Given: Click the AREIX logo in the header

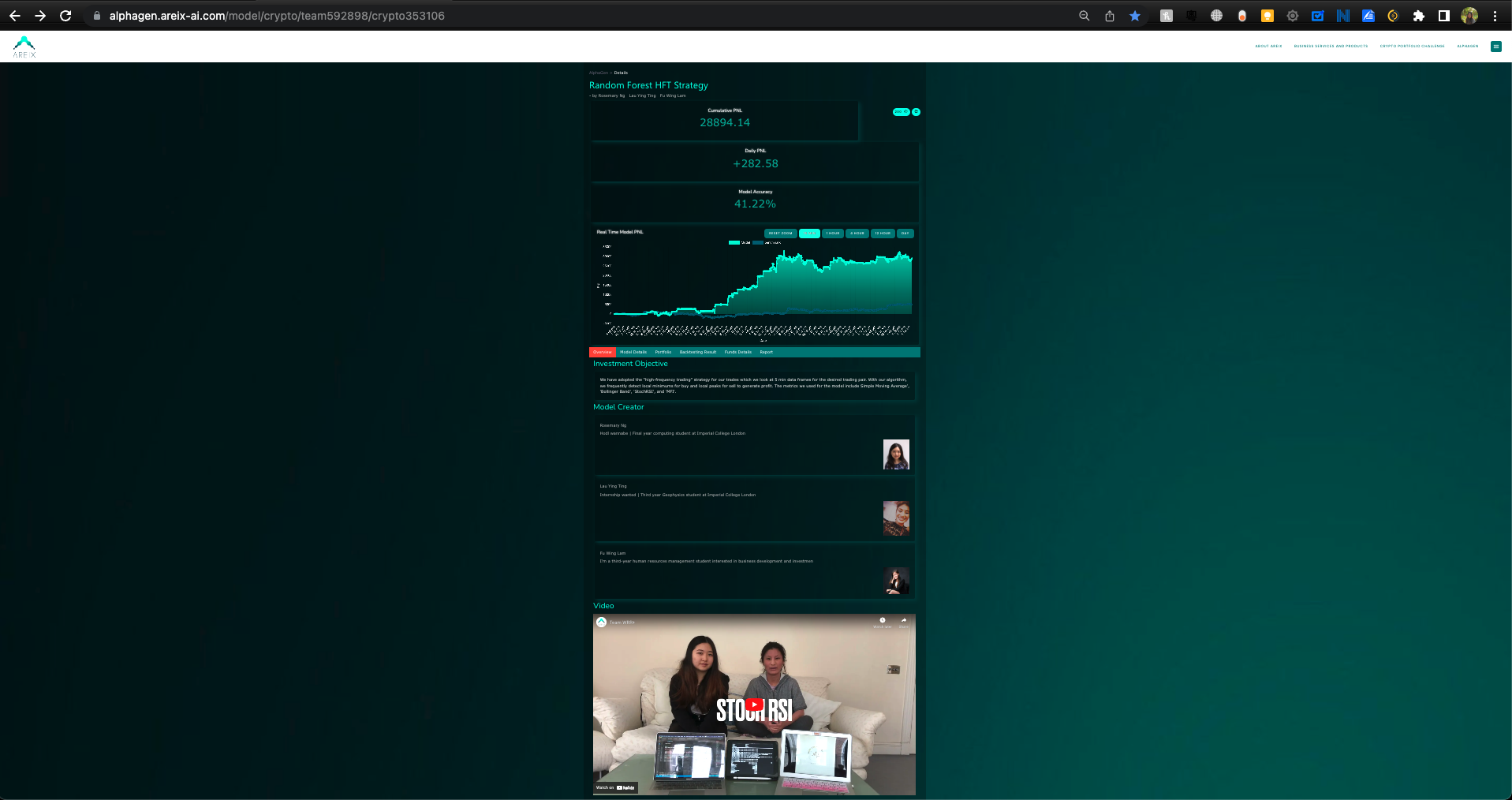Looking at the screenshot, I should 23,46.
